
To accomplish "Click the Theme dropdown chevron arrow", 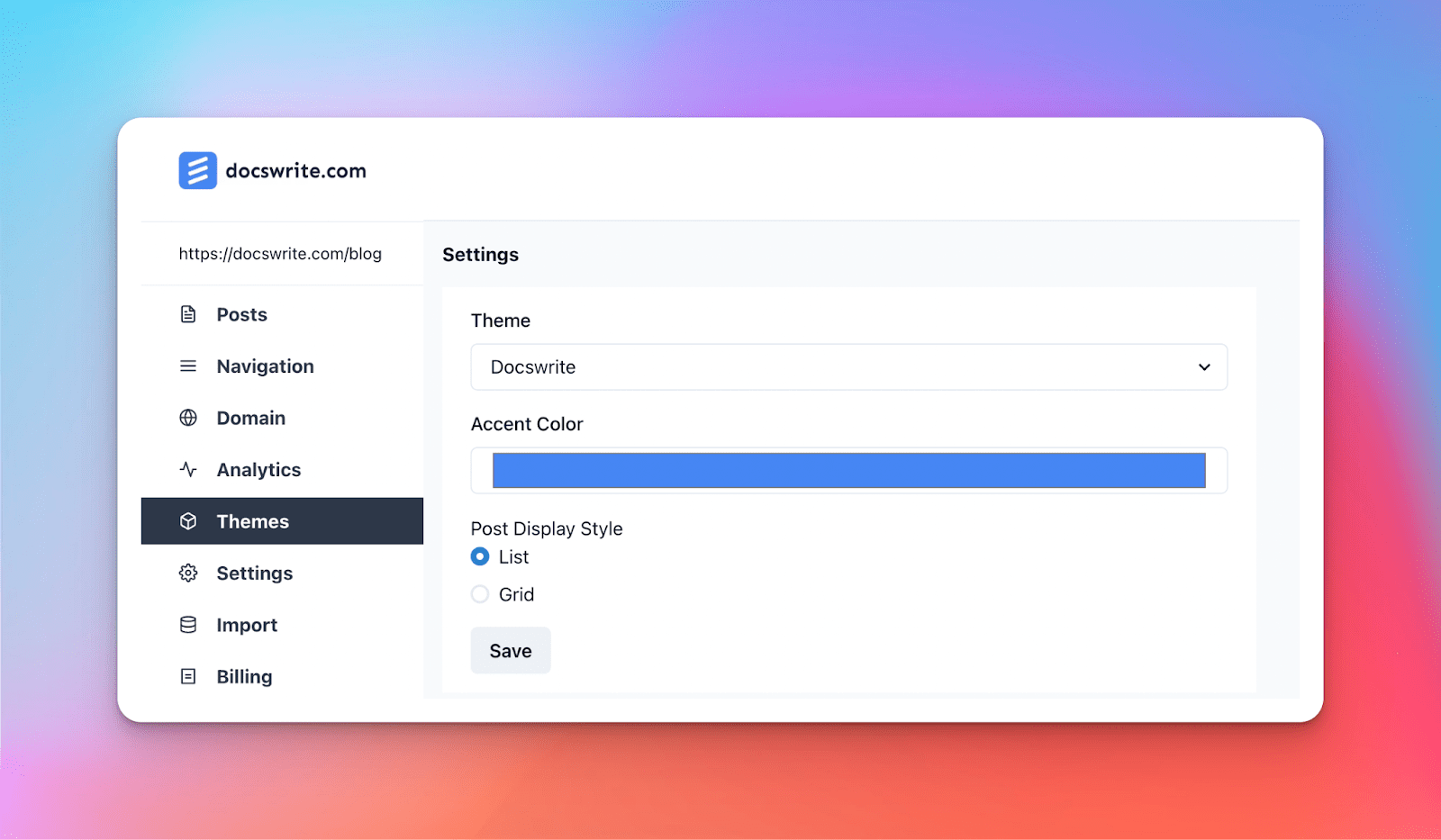I will [1204, 367].
